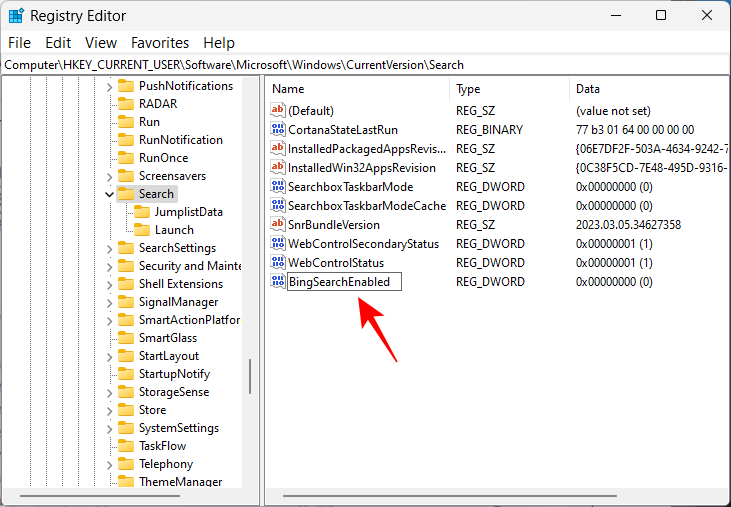Expand the SearchSettings tree node
Viewport: 731px width, 507px height.
(109, 248)
